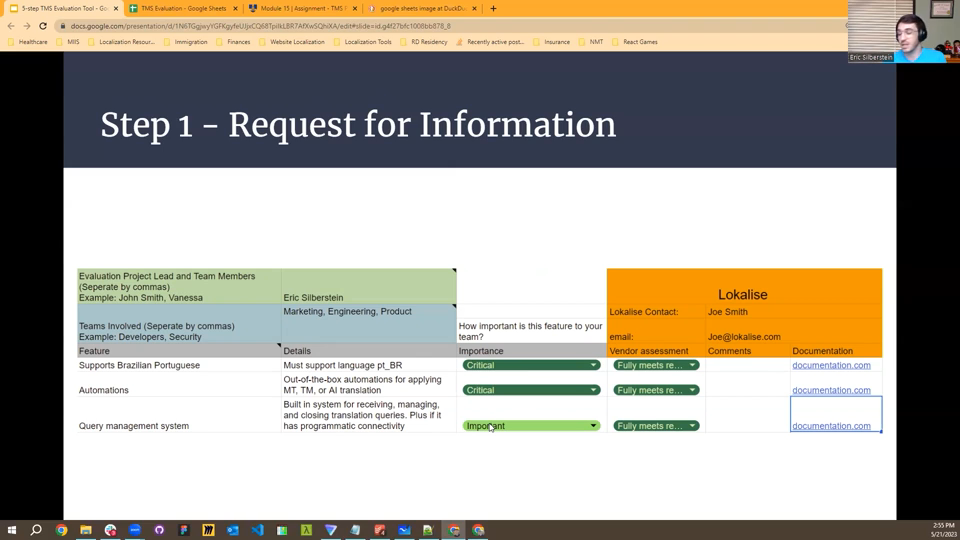Image resolution: width=960 pixels, height=540 pixels.
Task: Select the Marketing, Engineering, Product cell
Action: coord(369,324)
